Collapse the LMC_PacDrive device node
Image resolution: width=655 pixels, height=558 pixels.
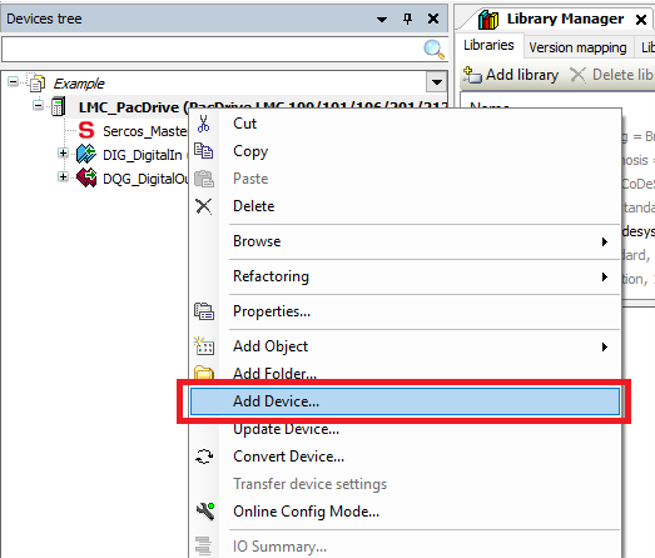[x=39, y=106]
